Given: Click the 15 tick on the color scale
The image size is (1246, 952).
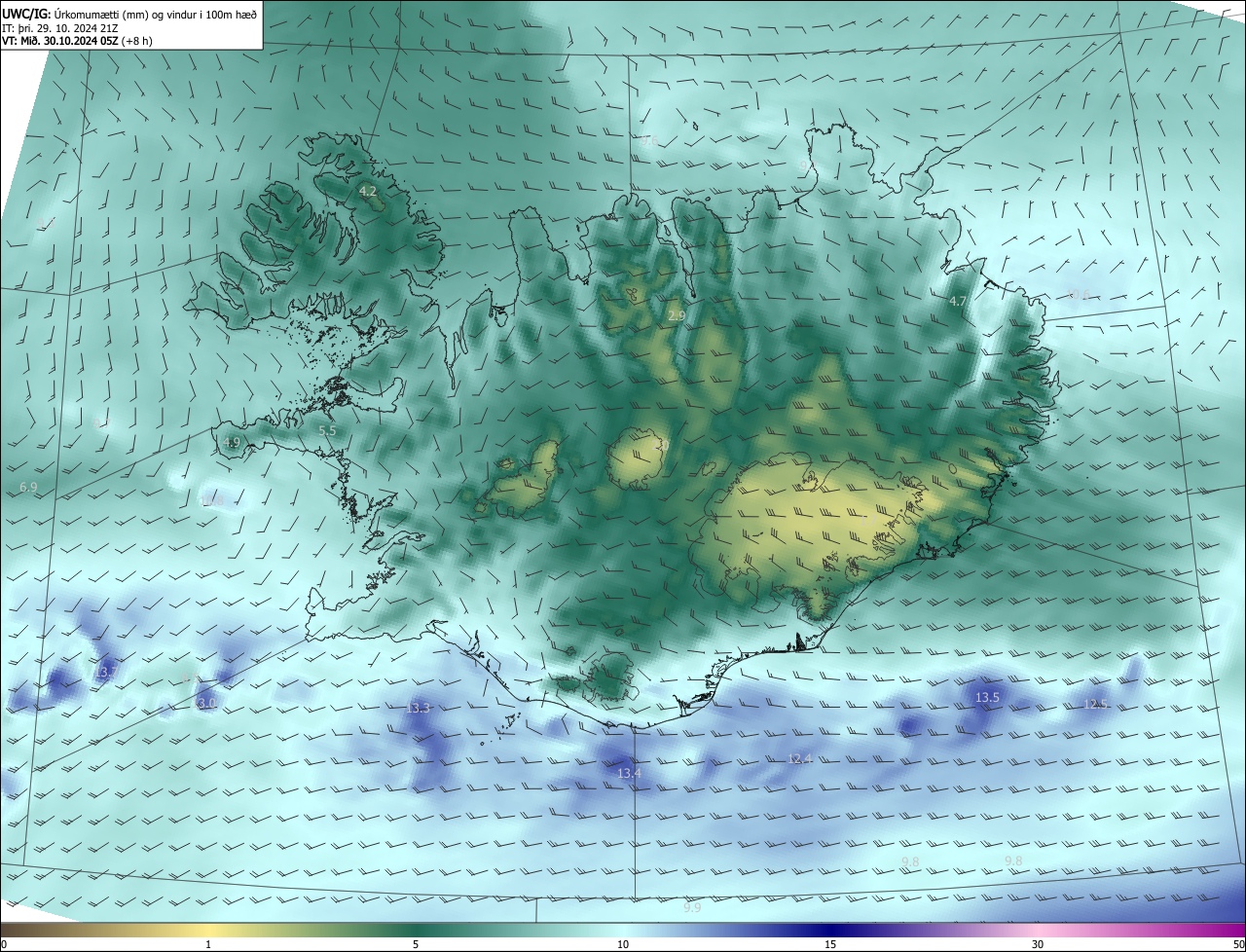Looking at the screenshot, I should 830,945.
